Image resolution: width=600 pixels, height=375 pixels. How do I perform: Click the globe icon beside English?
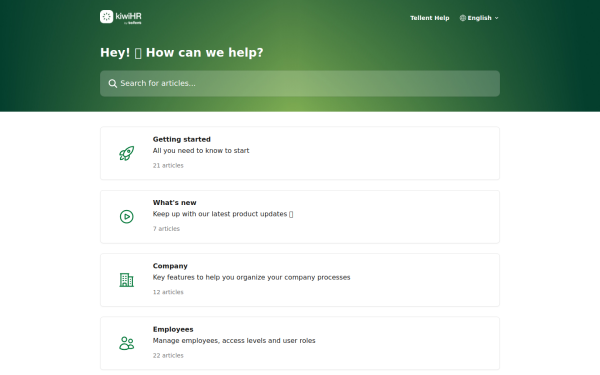tap(463, 18)
